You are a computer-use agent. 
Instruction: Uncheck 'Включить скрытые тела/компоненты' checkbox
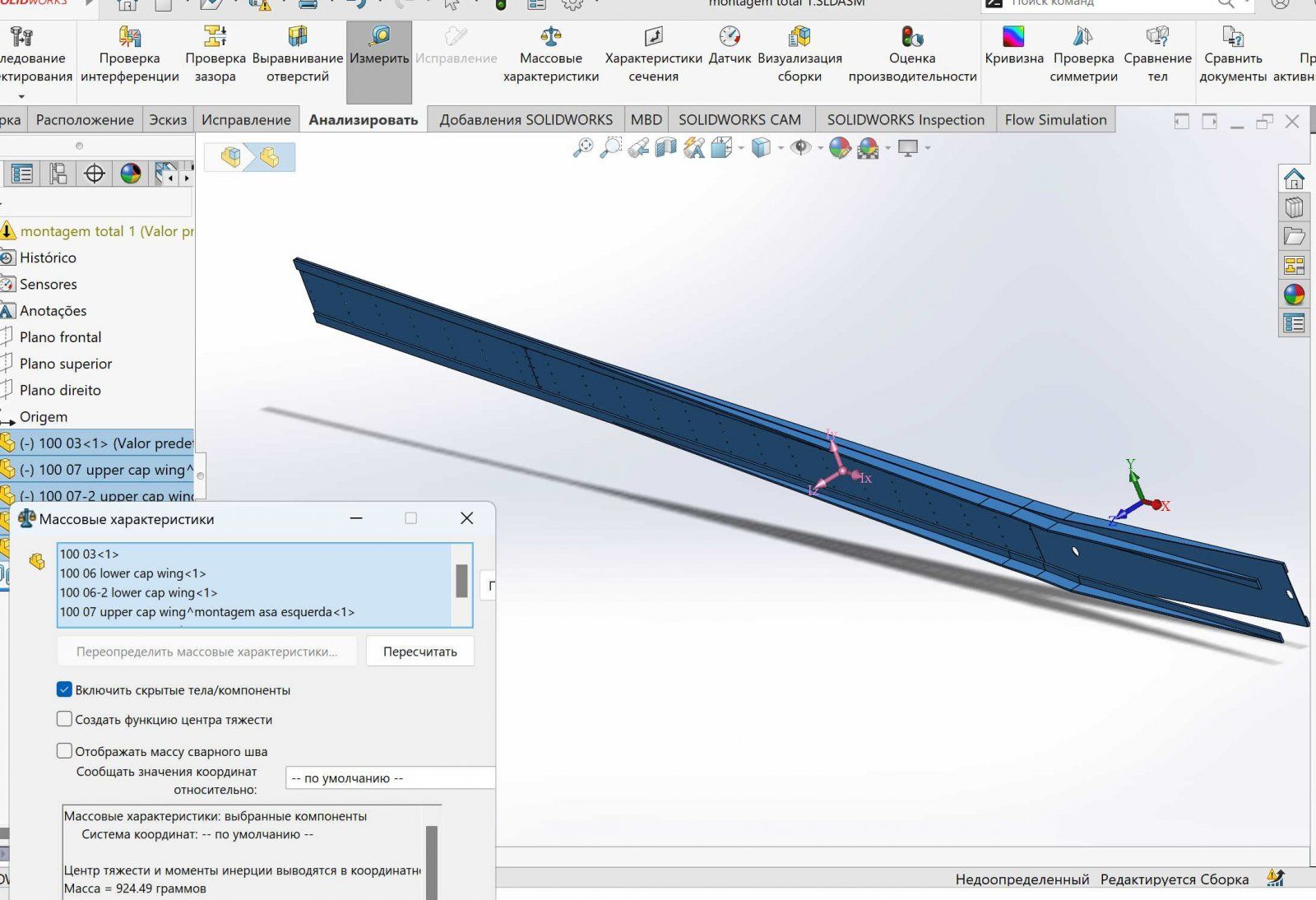[64, 689]
